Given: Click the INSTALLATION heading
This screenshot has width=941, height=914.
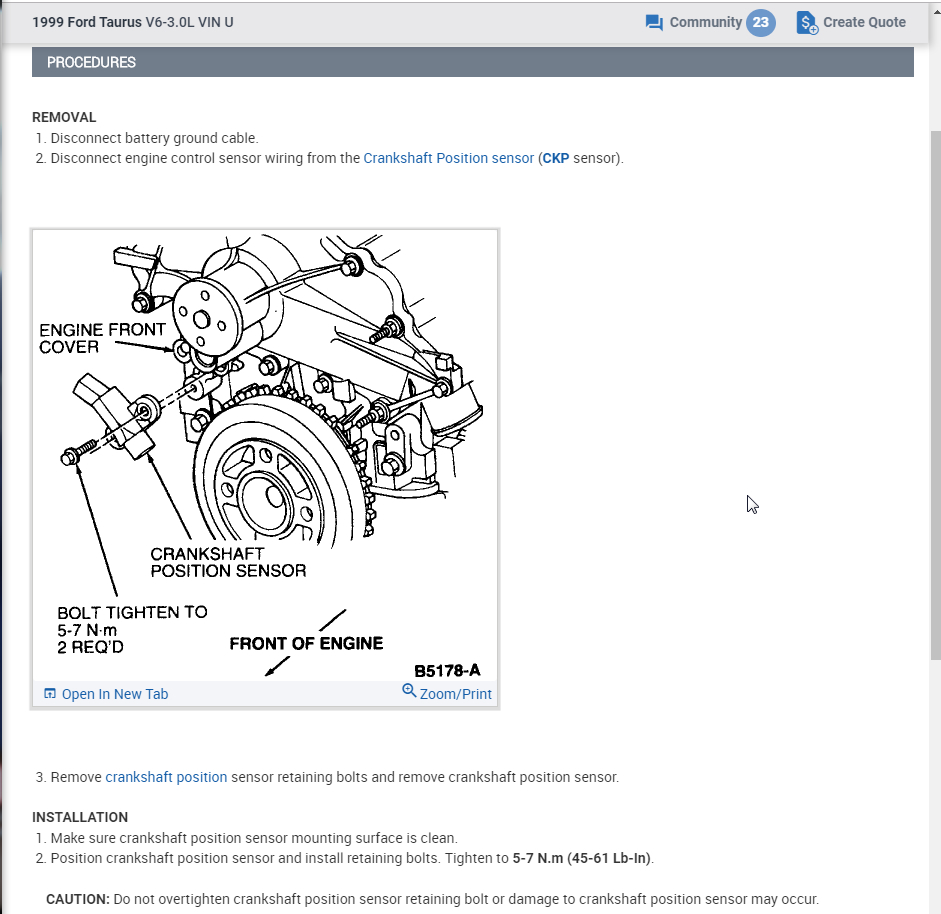Looking at the screenshot, I should (80, 817).
